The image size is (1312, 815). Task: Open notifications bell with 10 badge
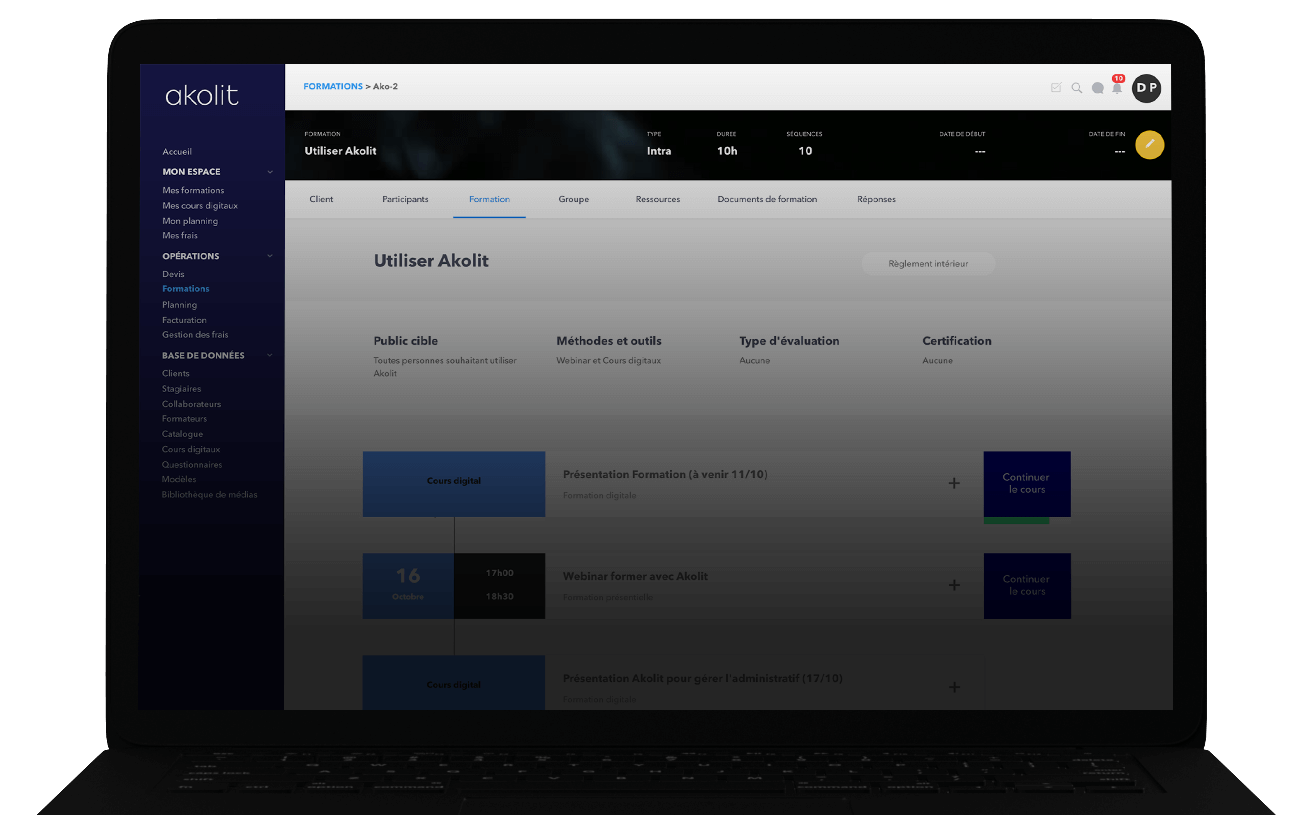(1118, 86)
